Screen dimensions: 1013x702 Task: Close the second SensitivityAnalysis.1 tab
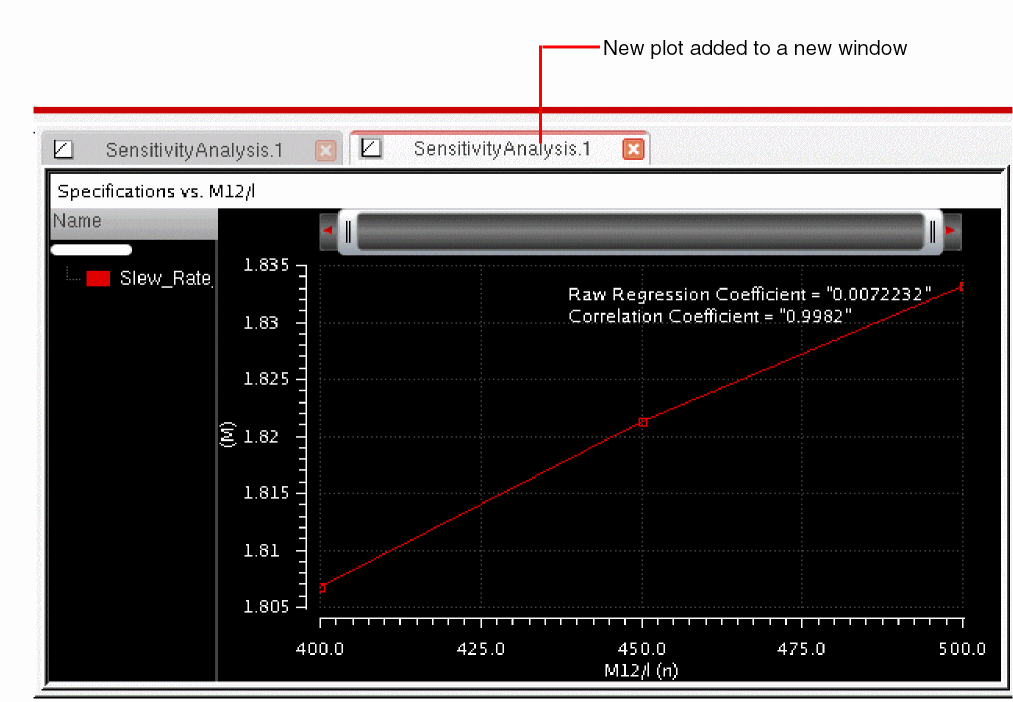[x=633, y=149]
